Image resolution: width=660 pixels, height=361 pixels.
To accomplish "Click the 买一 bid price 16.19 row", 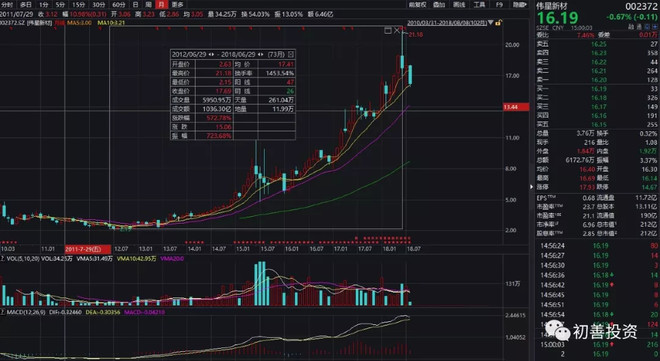I will pyautogui.click(x=597, y=89).
